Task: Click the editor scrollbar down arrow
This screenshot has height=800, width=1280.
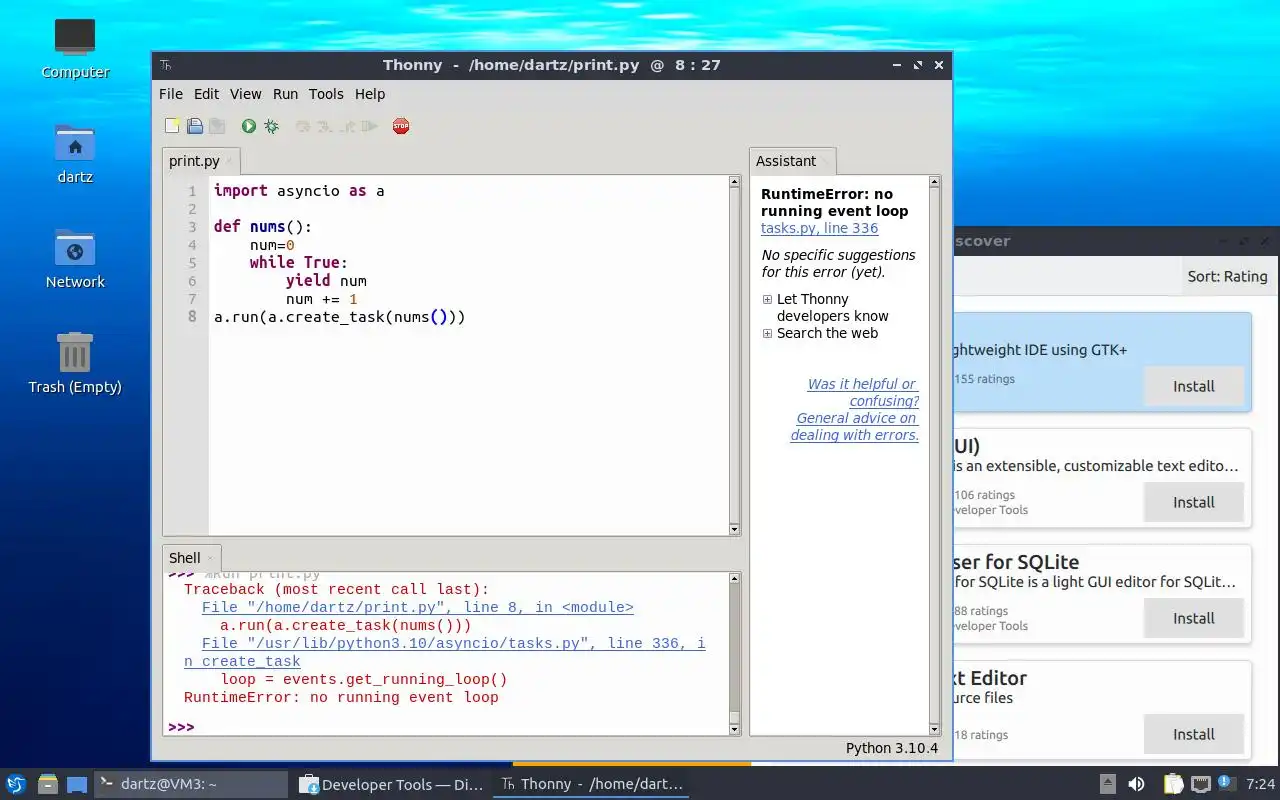Action: (734, 529)
